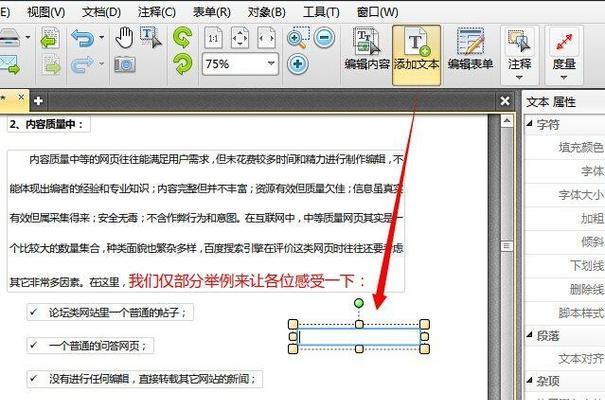Select the marquee zoom tool

[298, 37]
